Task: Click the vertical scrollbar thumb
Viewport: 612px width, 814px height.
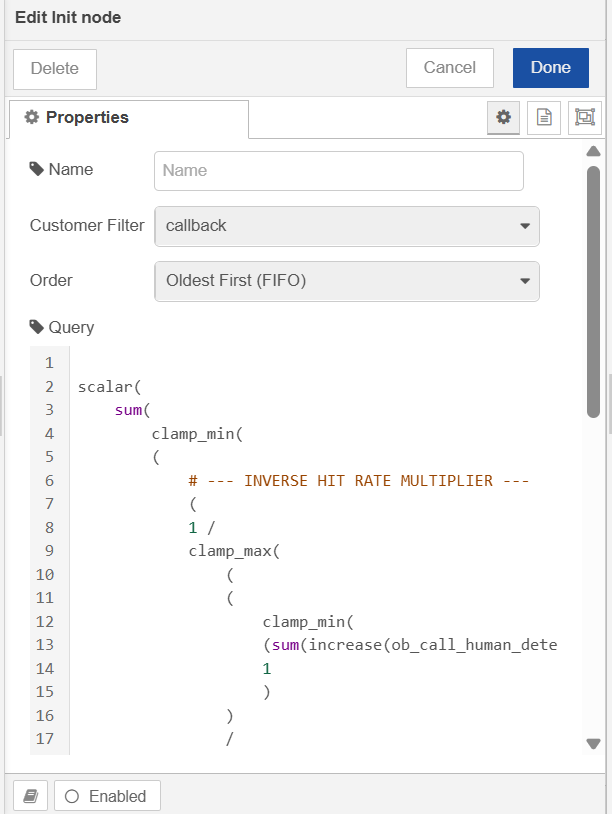Action: point(593,292)
